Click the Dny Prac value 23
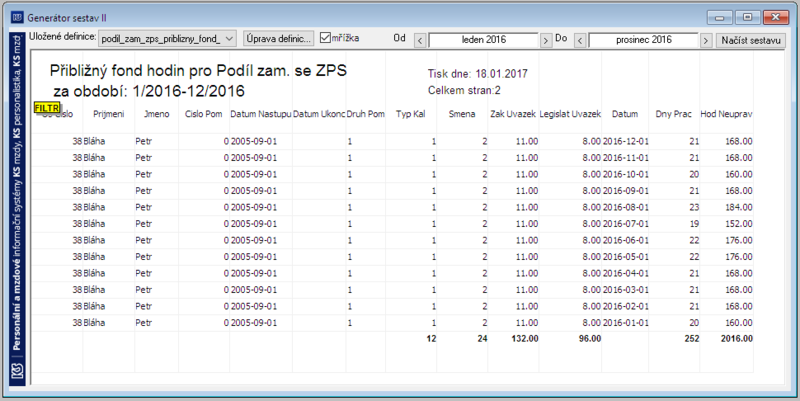Screen dimensions: 800x401 pos(694,207)
